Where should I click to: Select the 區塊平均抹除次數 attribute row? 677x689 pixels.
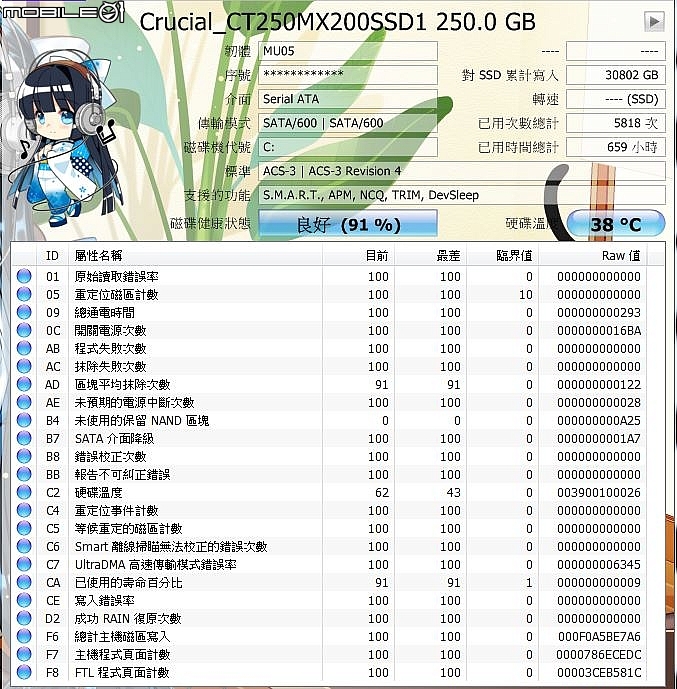pos(329,384)
